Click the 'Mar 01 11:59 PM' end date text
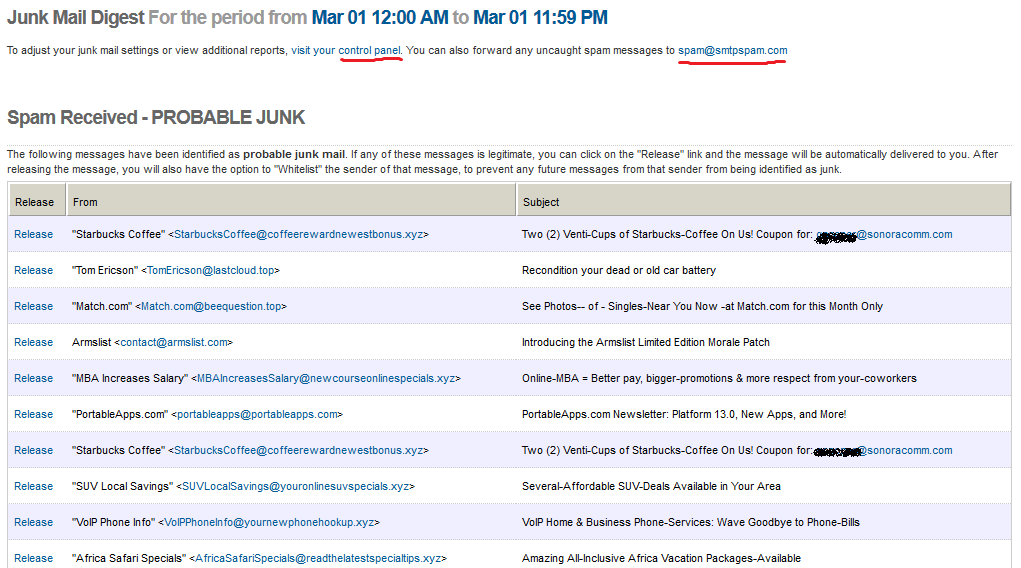 point(540,18)
